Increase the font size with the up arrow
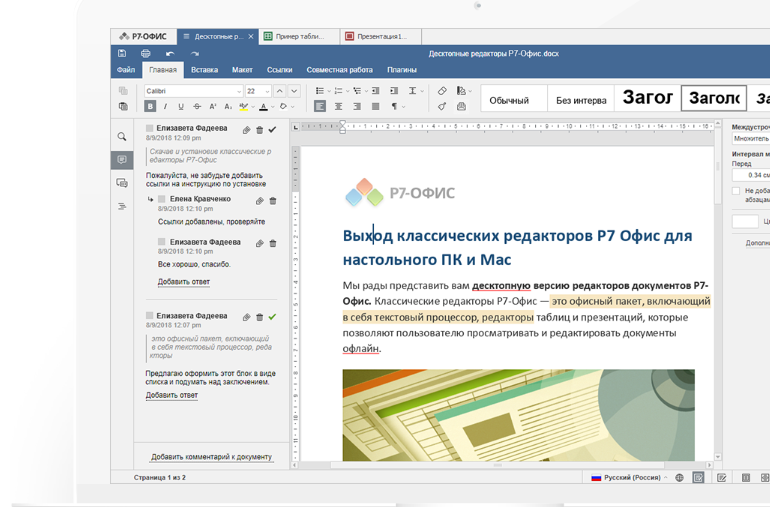This screenshot has width=770, height=507. (279, 91)
